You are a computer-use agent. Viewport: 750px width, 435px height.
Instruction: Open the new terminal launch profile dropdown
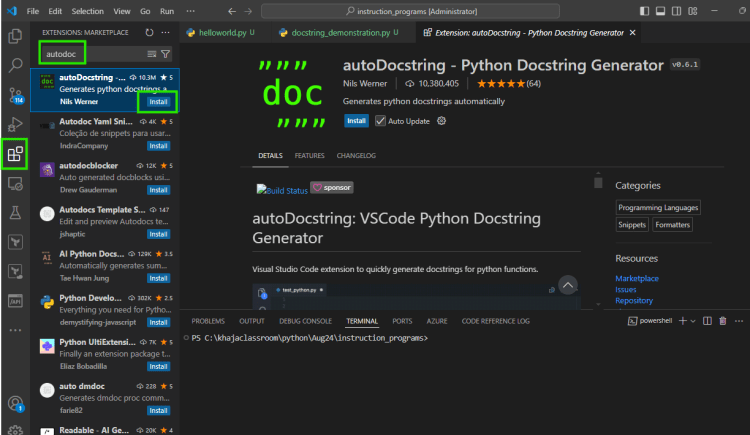pyautogui.click(x=693, y=321)
